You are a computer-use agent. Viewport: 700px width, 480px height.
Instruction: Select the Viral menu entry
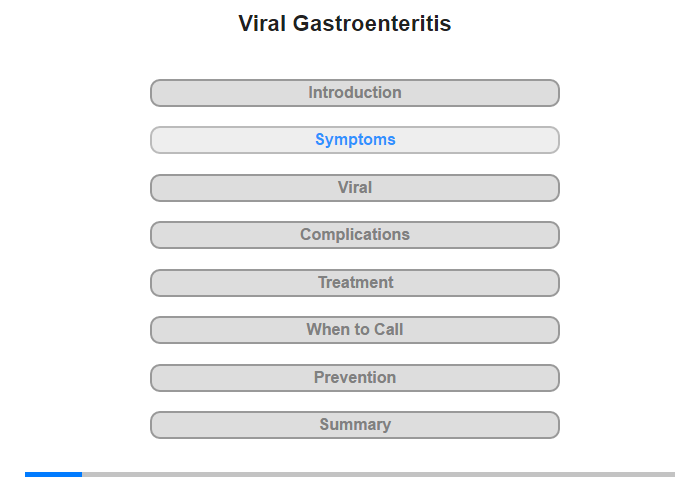tap(354, 188)
